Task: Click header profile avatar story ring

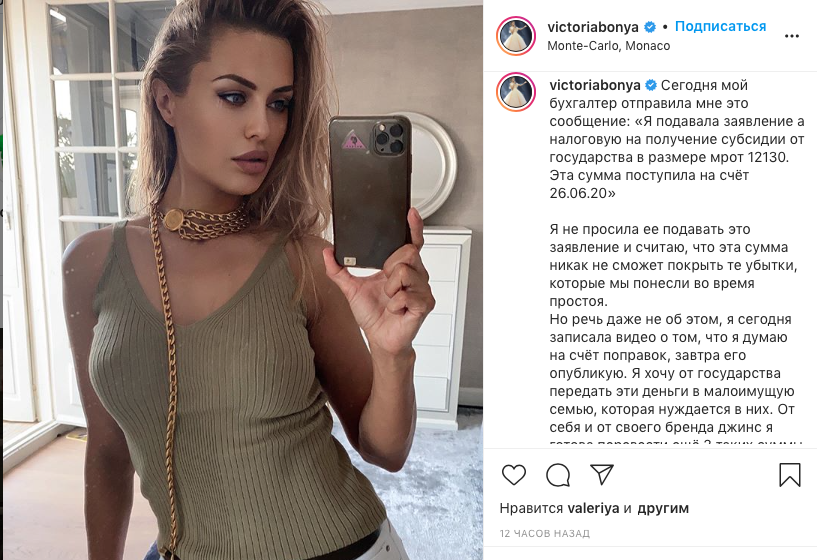Action: 516,36
